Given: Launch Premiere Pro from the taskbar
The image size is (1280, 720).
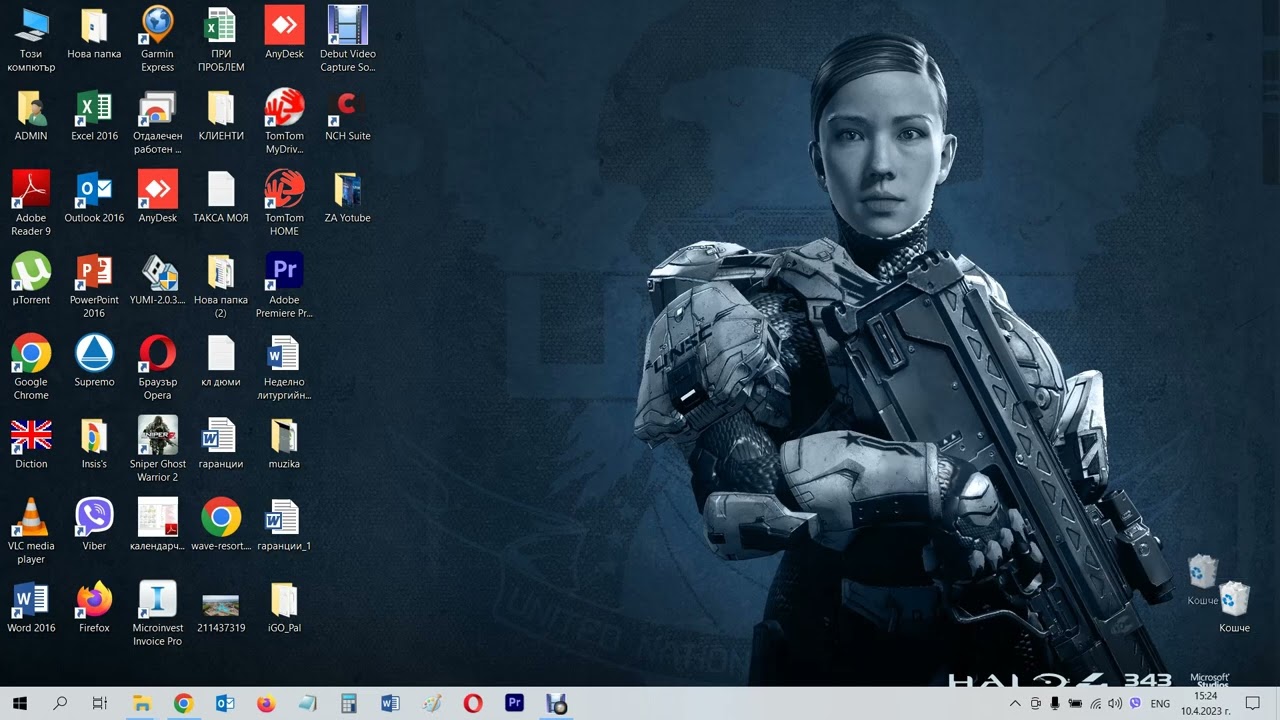Looking at the screenshot, I should pos(515,703).
